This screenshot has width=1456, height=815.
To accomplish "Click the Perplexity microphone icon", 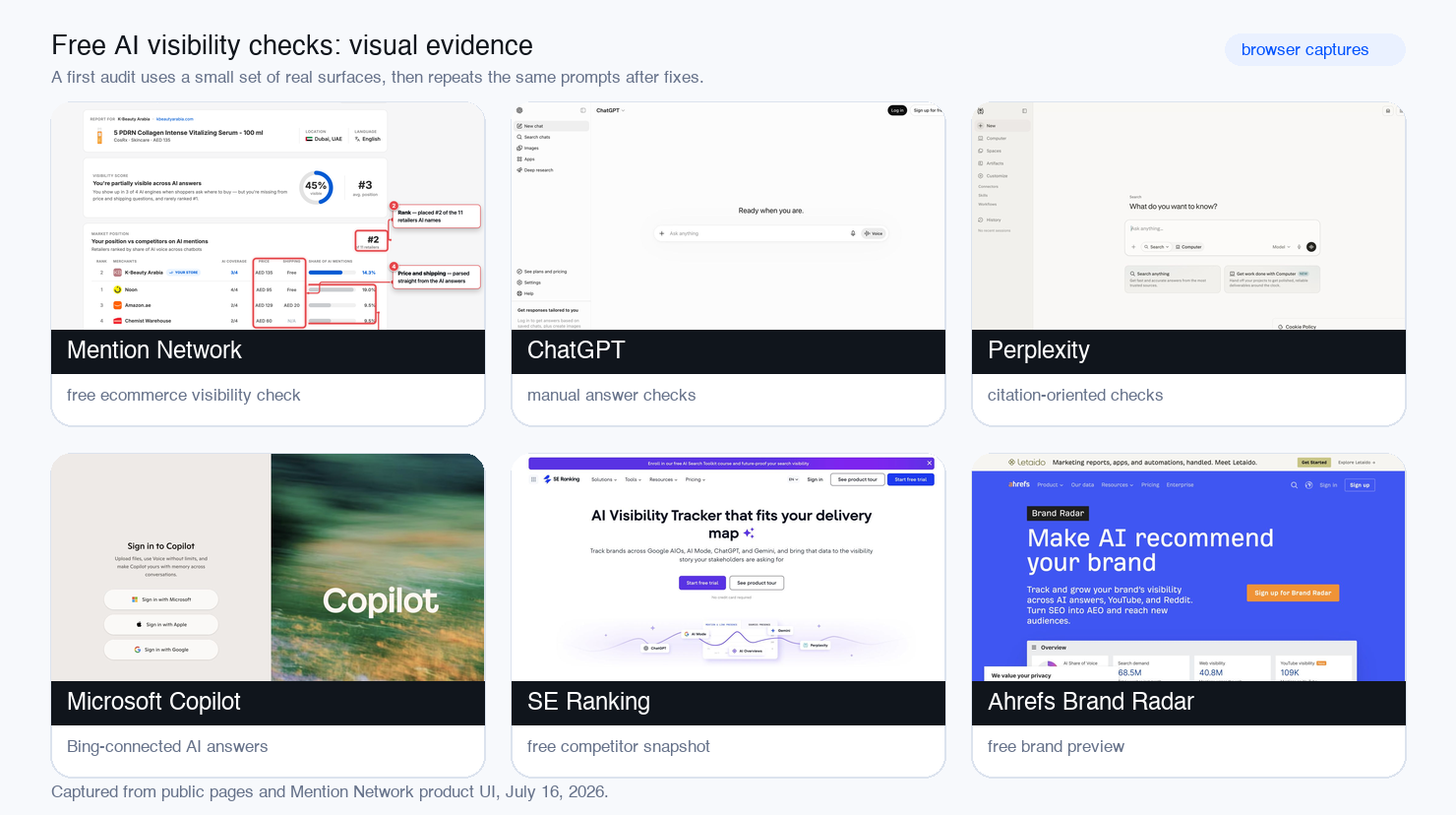I will pyautogui.click(x=1300, y=247).
